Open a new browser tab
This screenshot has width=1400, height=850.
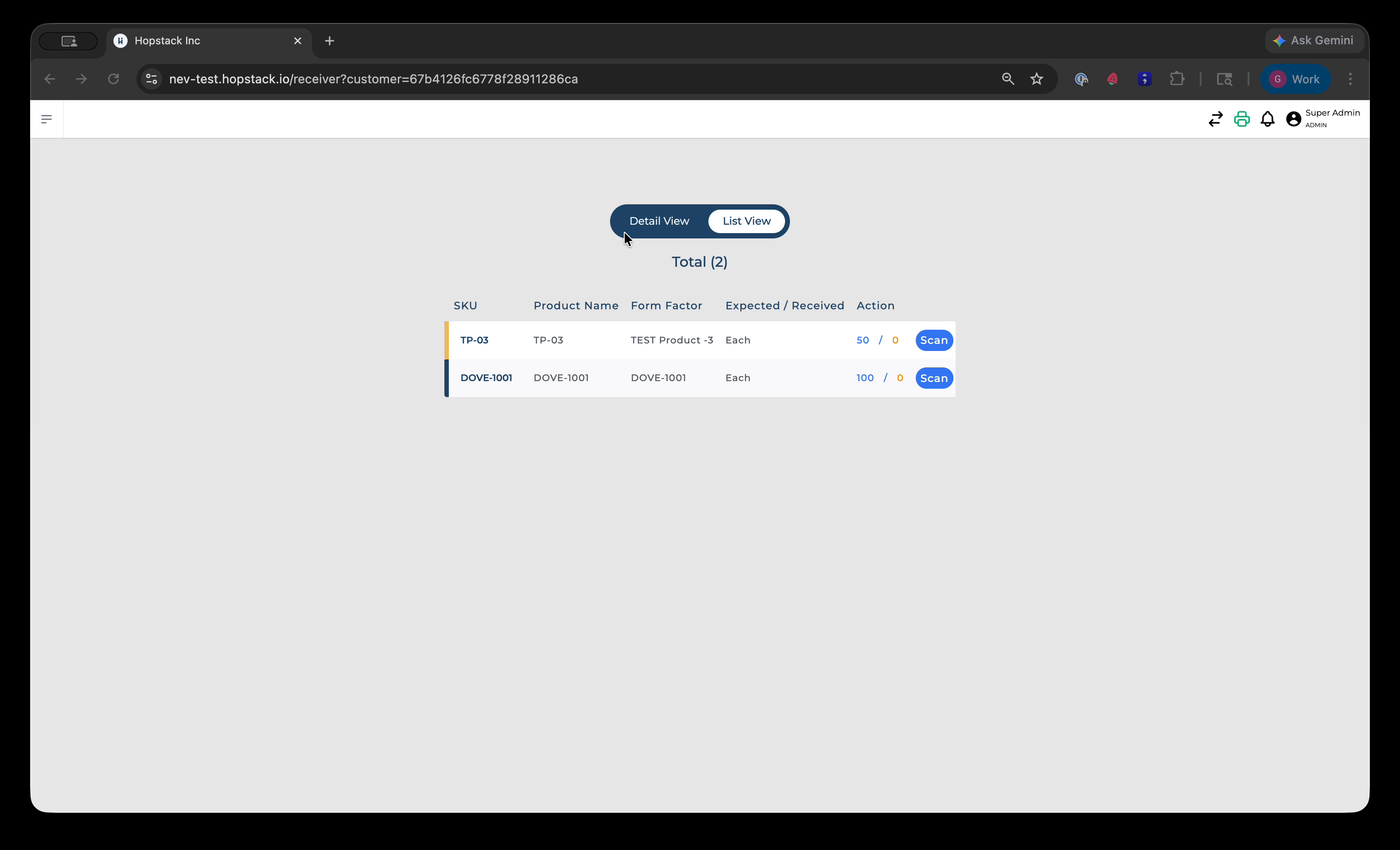click(x=330, y=41)
